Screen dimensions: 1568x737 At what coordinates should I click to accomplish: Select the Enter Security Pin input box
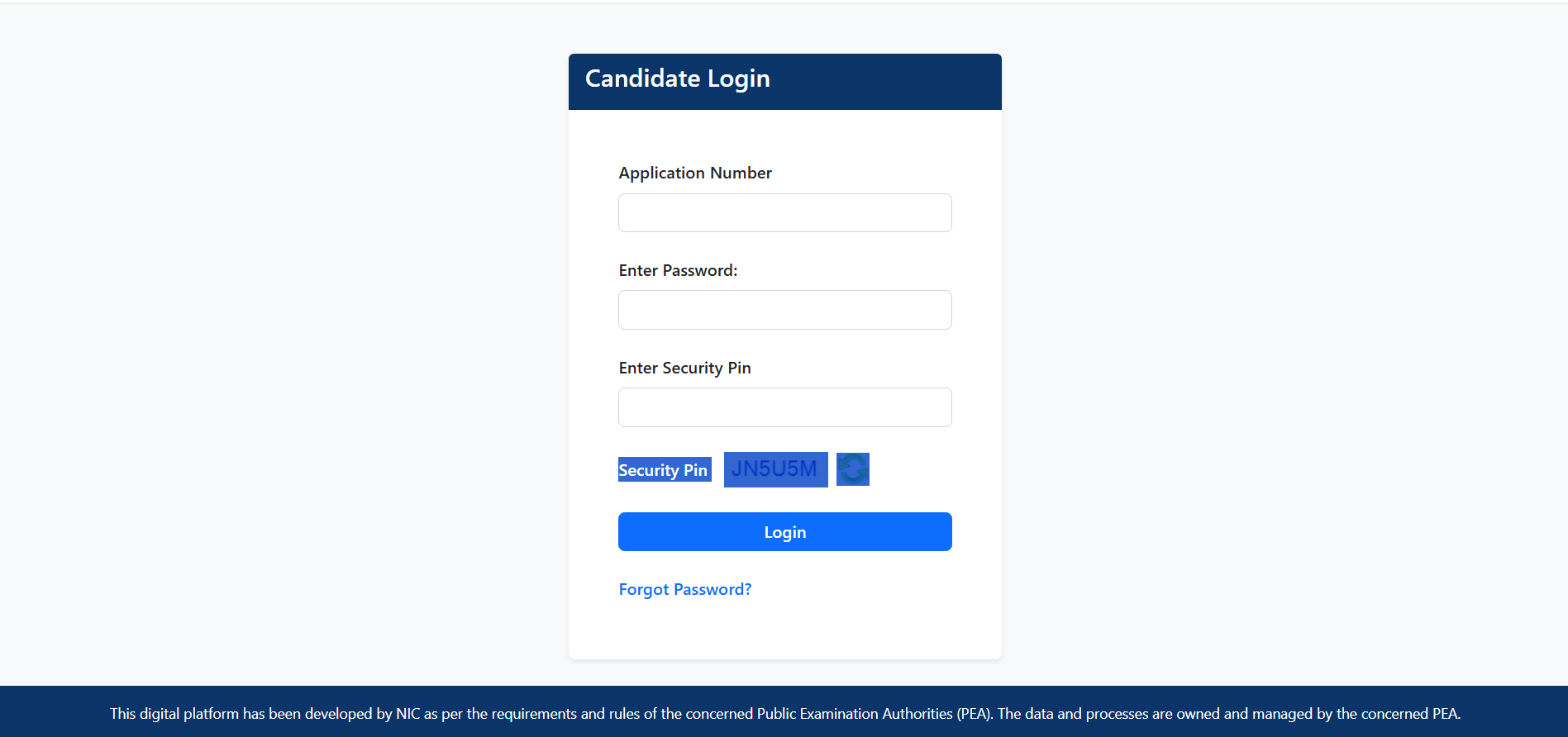pos(784,407)
